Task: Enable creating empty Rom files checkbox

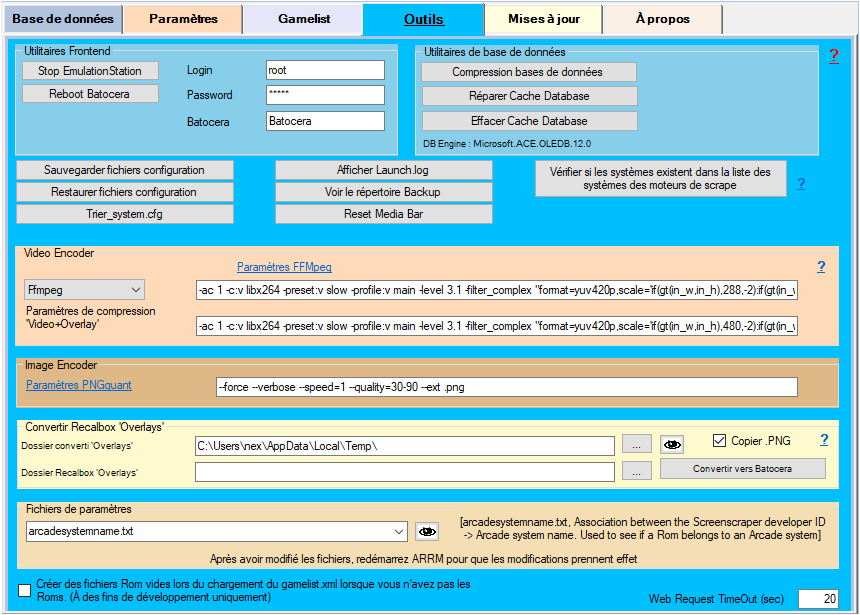Action: click(x=25, y=590)
